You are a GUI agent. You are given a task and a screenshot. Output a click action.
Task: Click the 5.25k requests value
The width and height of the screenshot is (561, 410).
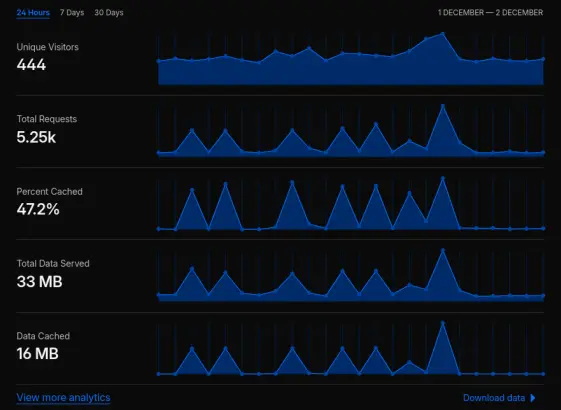tap(36, 137)
